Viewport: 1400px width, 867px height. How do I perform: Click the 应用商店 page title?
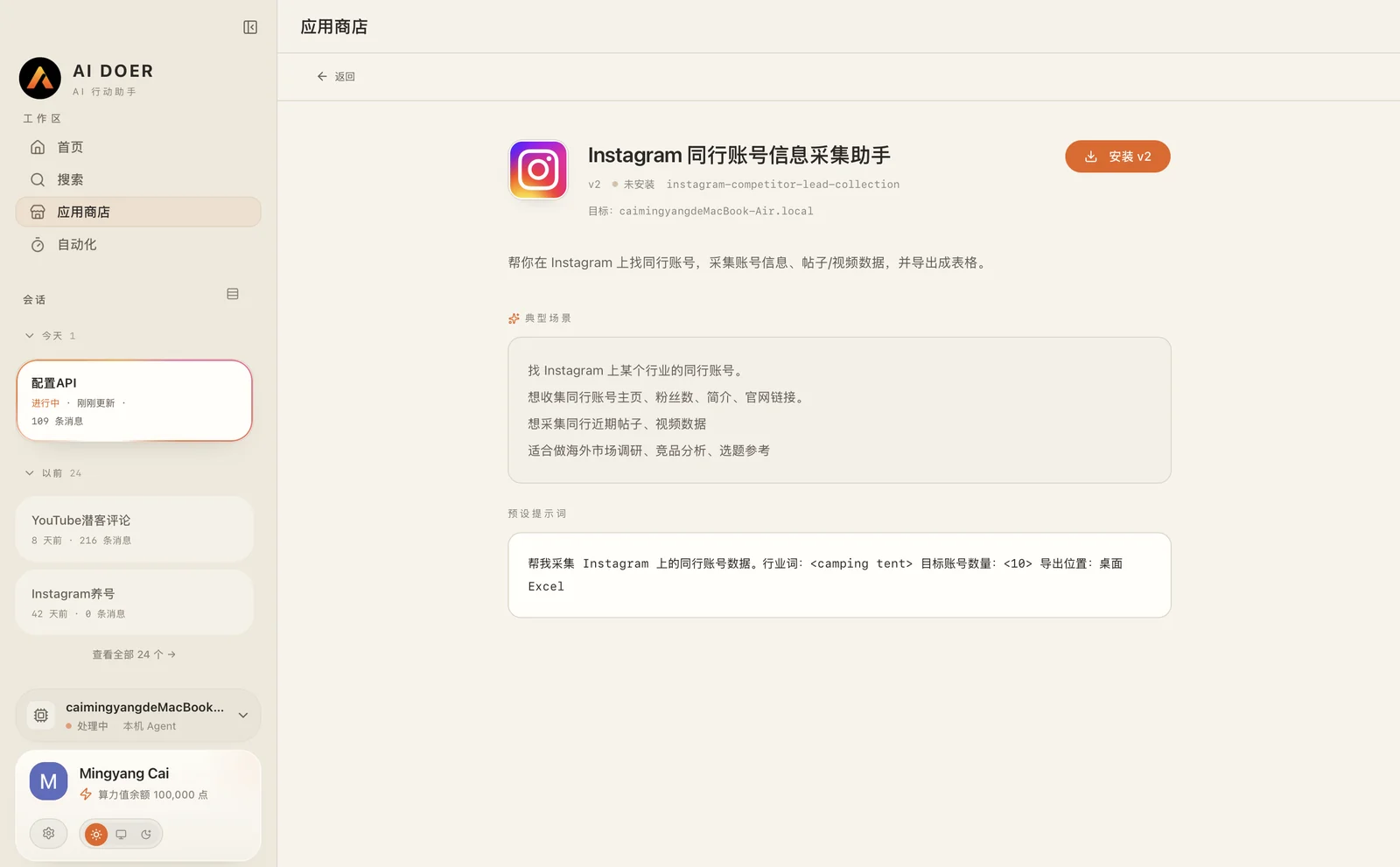point(334,27)
